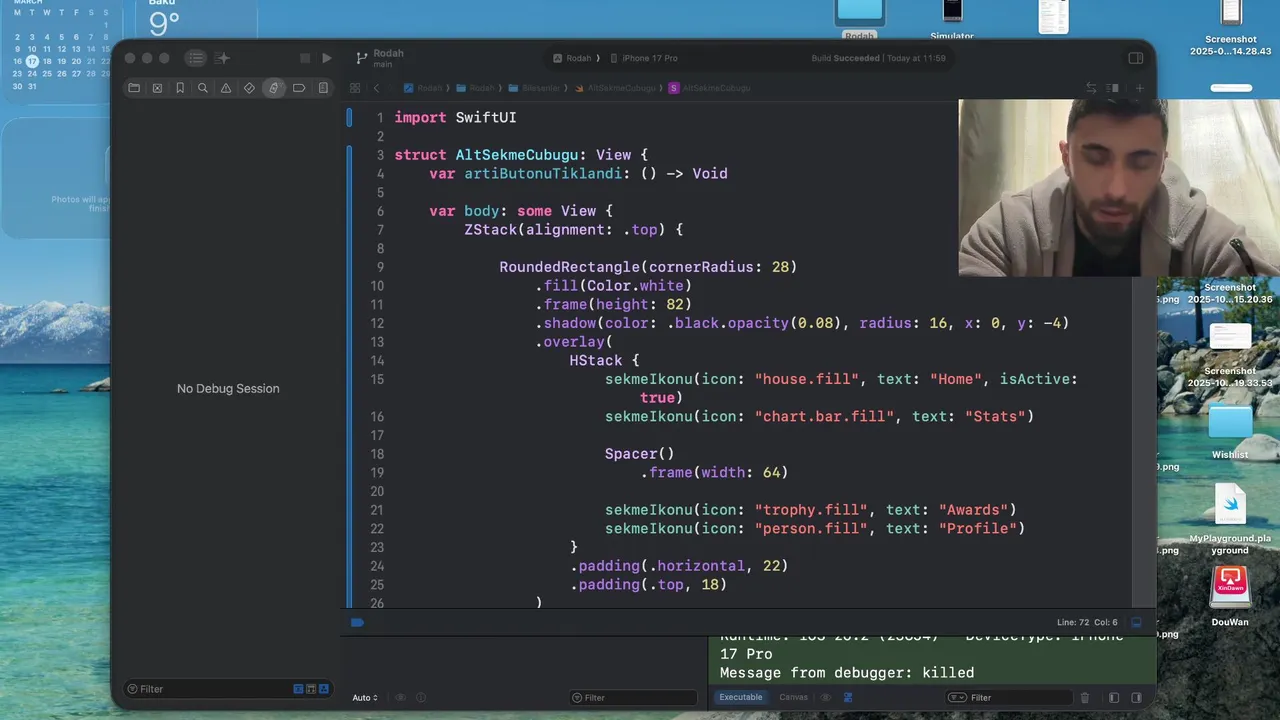Viewport: 1280px width, 720px height.
Task: Toggle the debug area button in status bar
Action: pos(1136,622)
